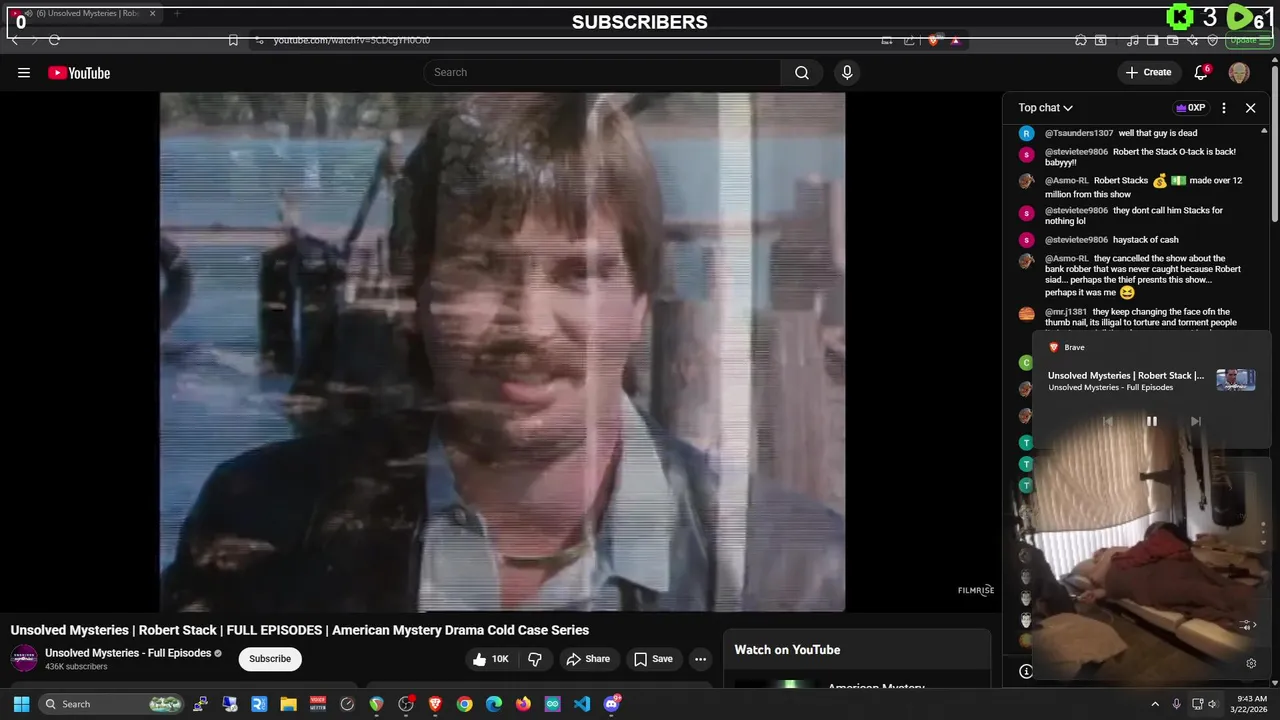Open the Unsolved Mysteries channel avatar
Image resolution: width=1280 pixels, height=720 pixels.
[x=24, y=658]
